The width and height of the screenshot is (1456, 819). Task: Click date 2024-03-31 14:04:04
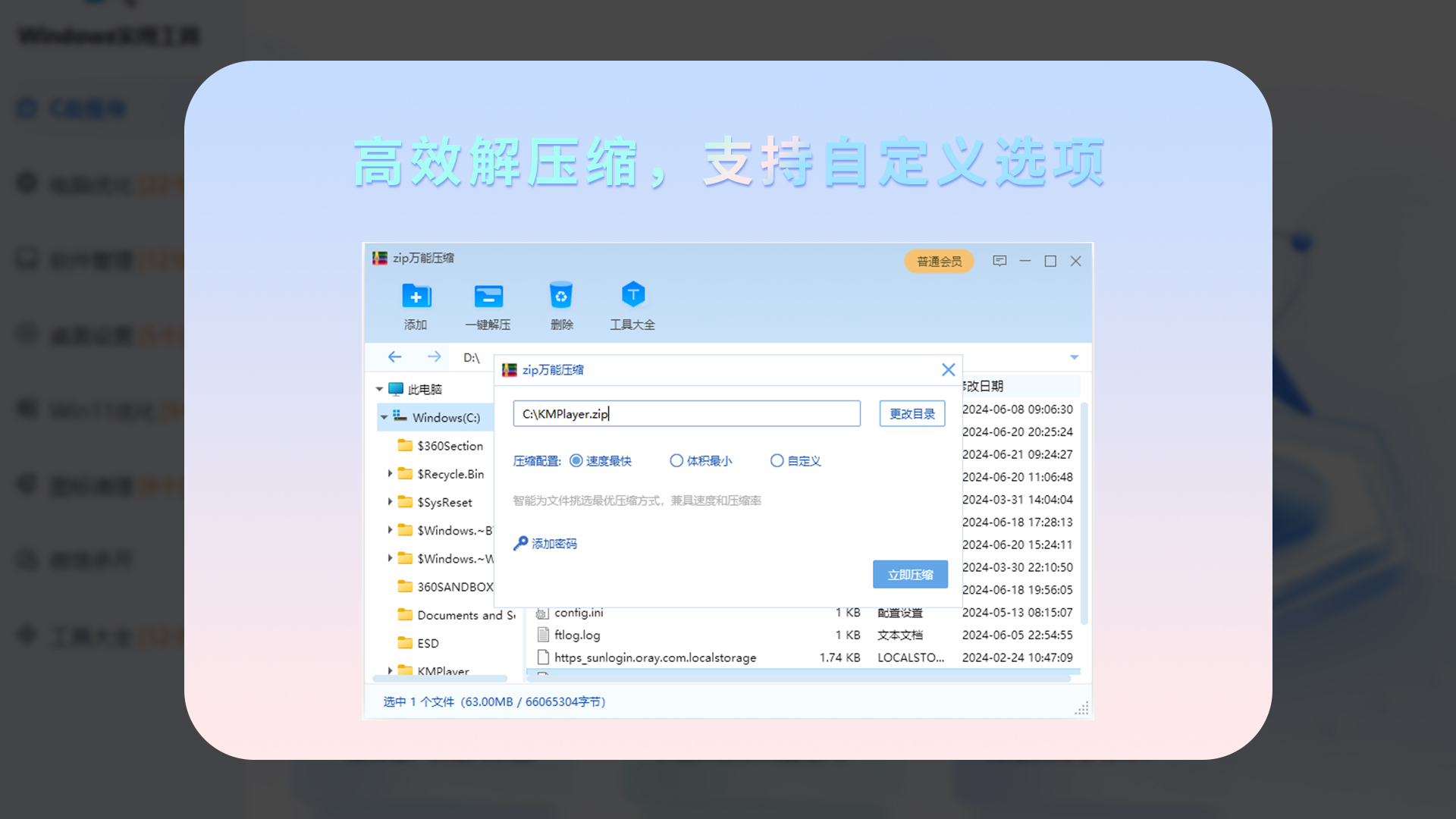(1017, 500)
